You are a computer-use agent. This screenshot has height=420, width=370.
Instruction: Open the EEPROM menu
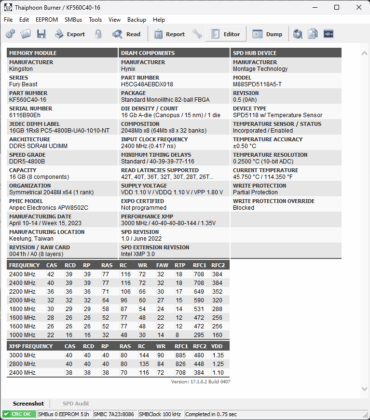47,20
